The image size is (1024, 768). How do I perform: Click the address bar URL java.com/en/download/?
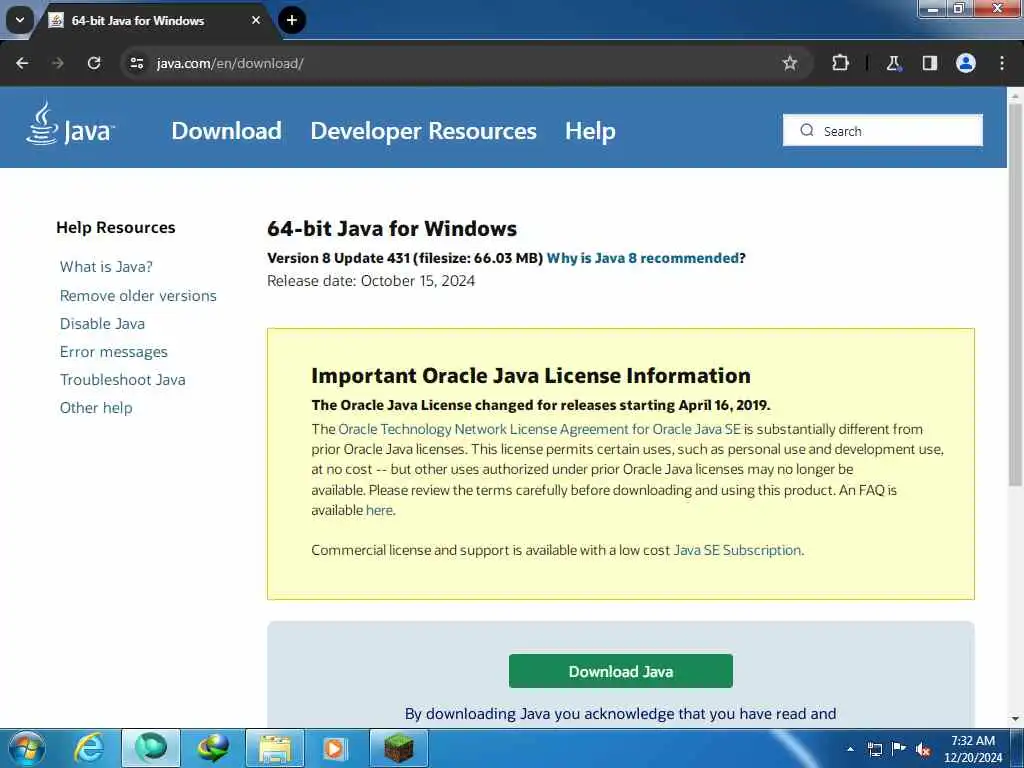(x=230, y=63)
